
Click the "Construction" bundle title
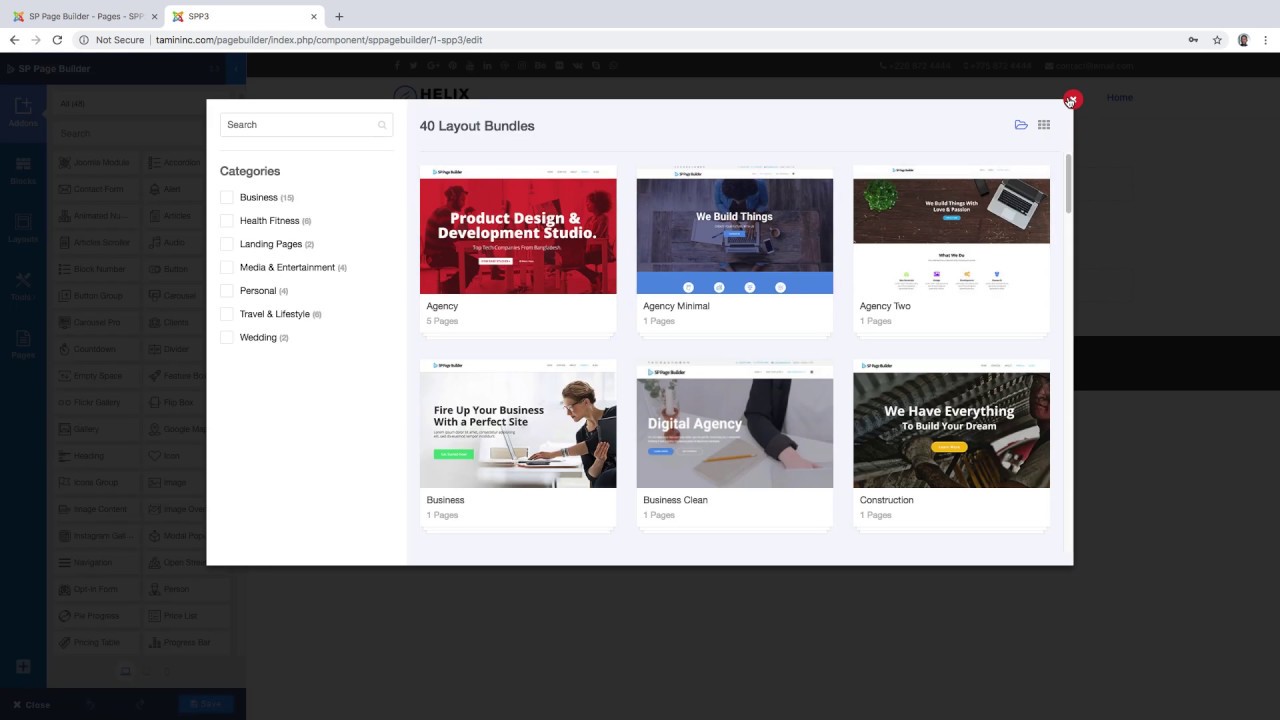tap(886, 500)
